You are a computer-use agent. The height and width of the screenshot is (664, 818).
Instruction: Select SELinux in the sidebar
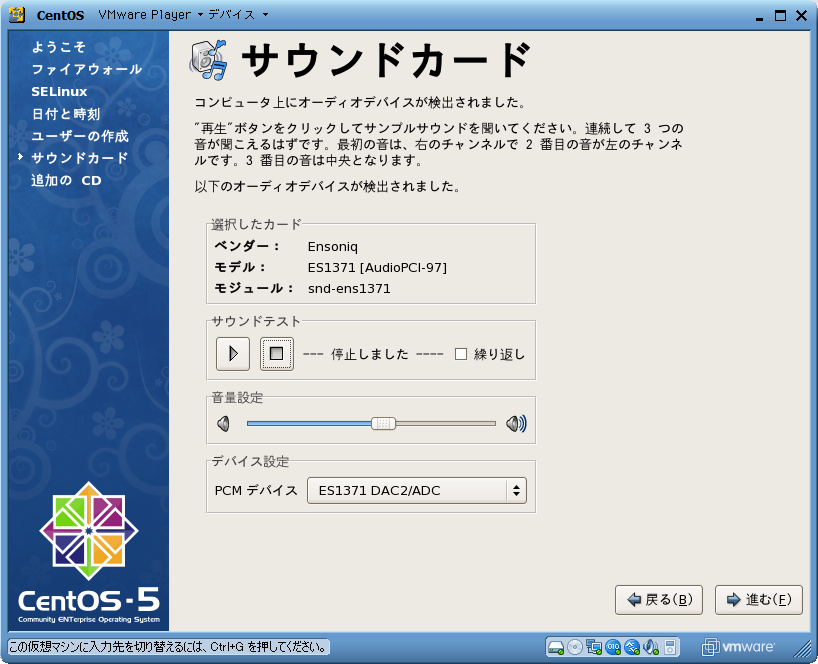point(59,92)
